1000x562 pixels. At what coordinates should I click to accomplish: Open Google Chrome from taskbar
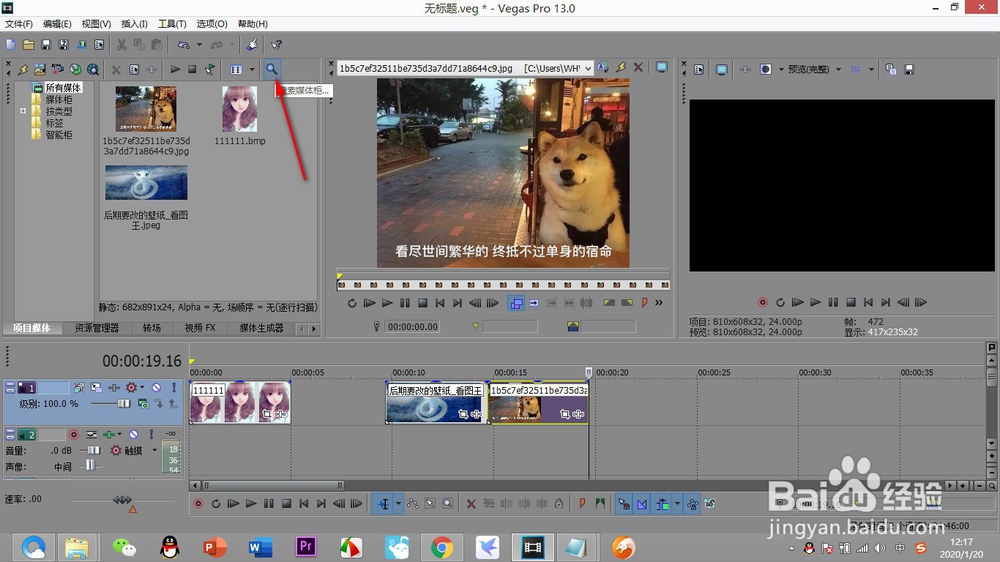tap(441, 547)
